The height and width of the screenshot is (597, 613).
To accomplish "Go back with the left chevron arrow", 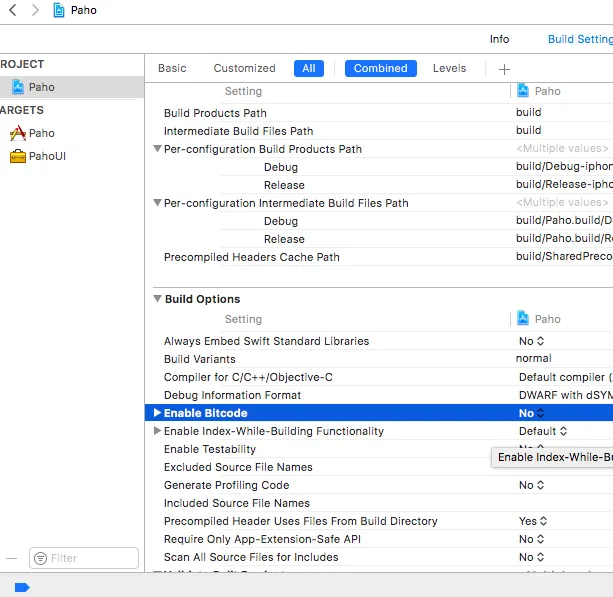I will pyautogui.click(x=13, y=10).
